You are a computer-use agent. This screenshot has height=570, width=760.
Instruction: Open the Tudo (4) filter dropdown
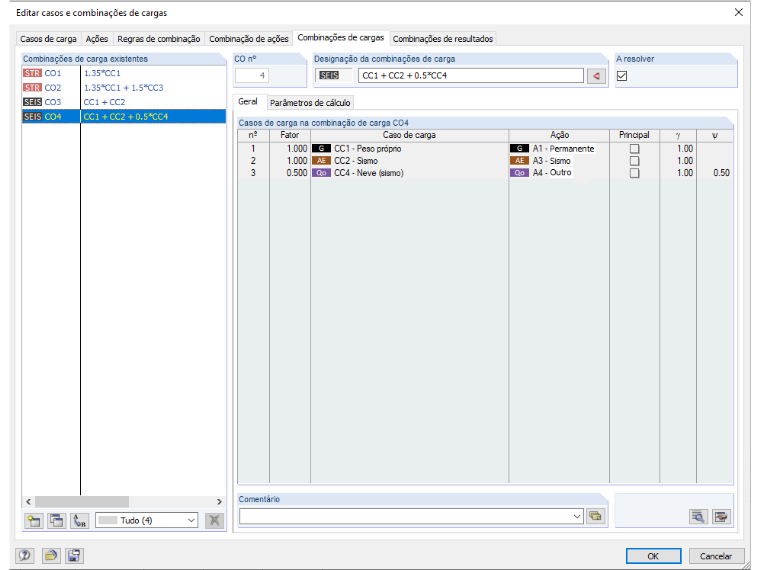(x=146, y=521)
